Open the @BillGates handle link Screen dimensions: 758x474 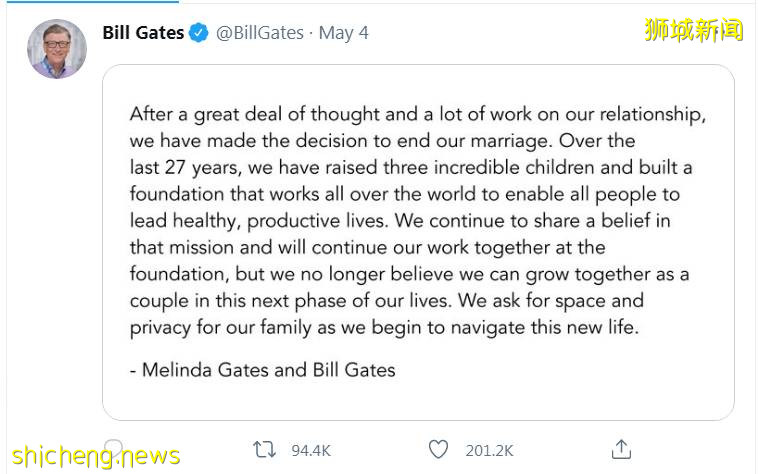(260, 33)
